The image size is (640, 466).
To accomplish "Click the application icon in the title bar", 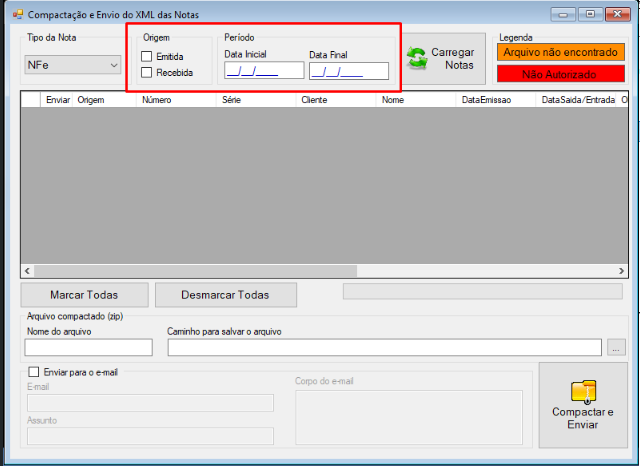I will click(18, 15).
